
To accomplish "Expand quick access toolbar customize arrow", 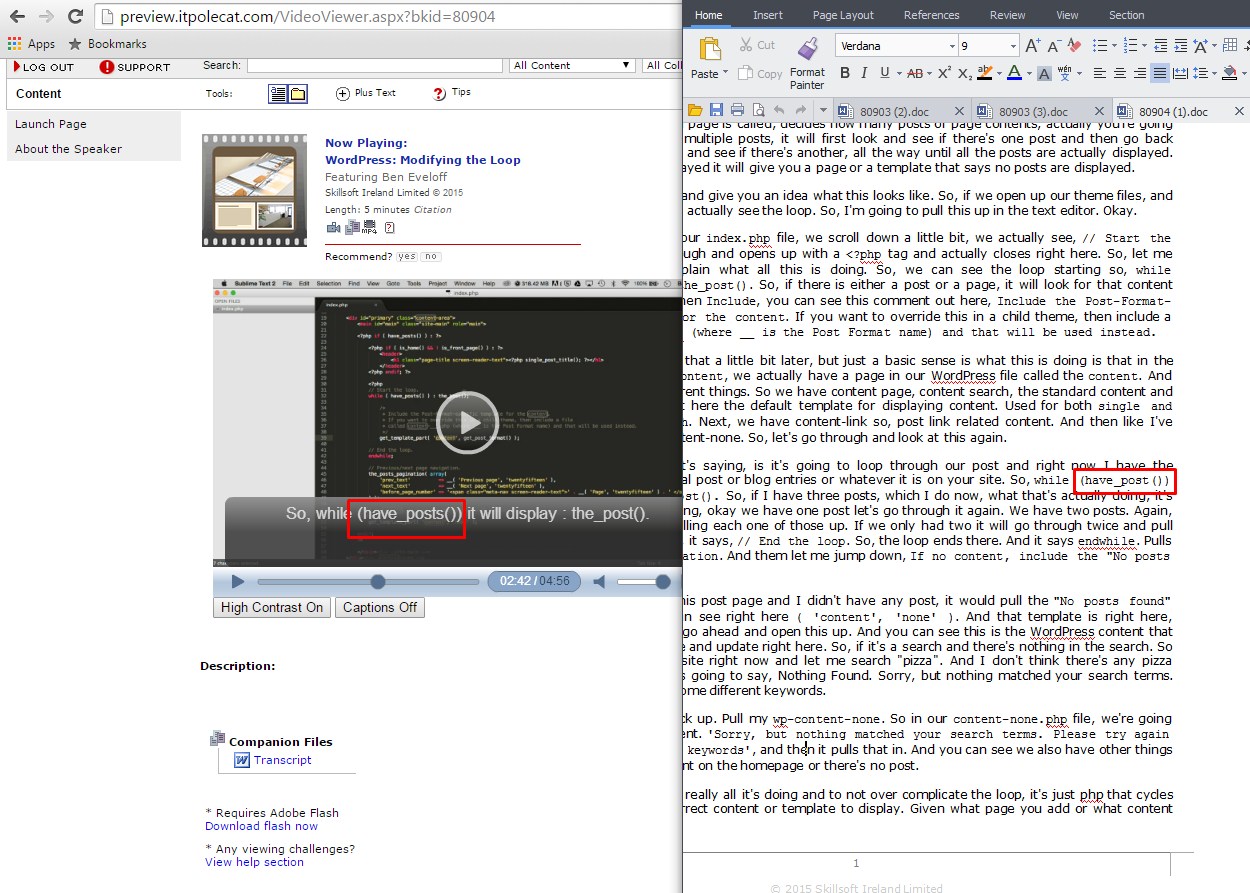I will coord(823,110).
